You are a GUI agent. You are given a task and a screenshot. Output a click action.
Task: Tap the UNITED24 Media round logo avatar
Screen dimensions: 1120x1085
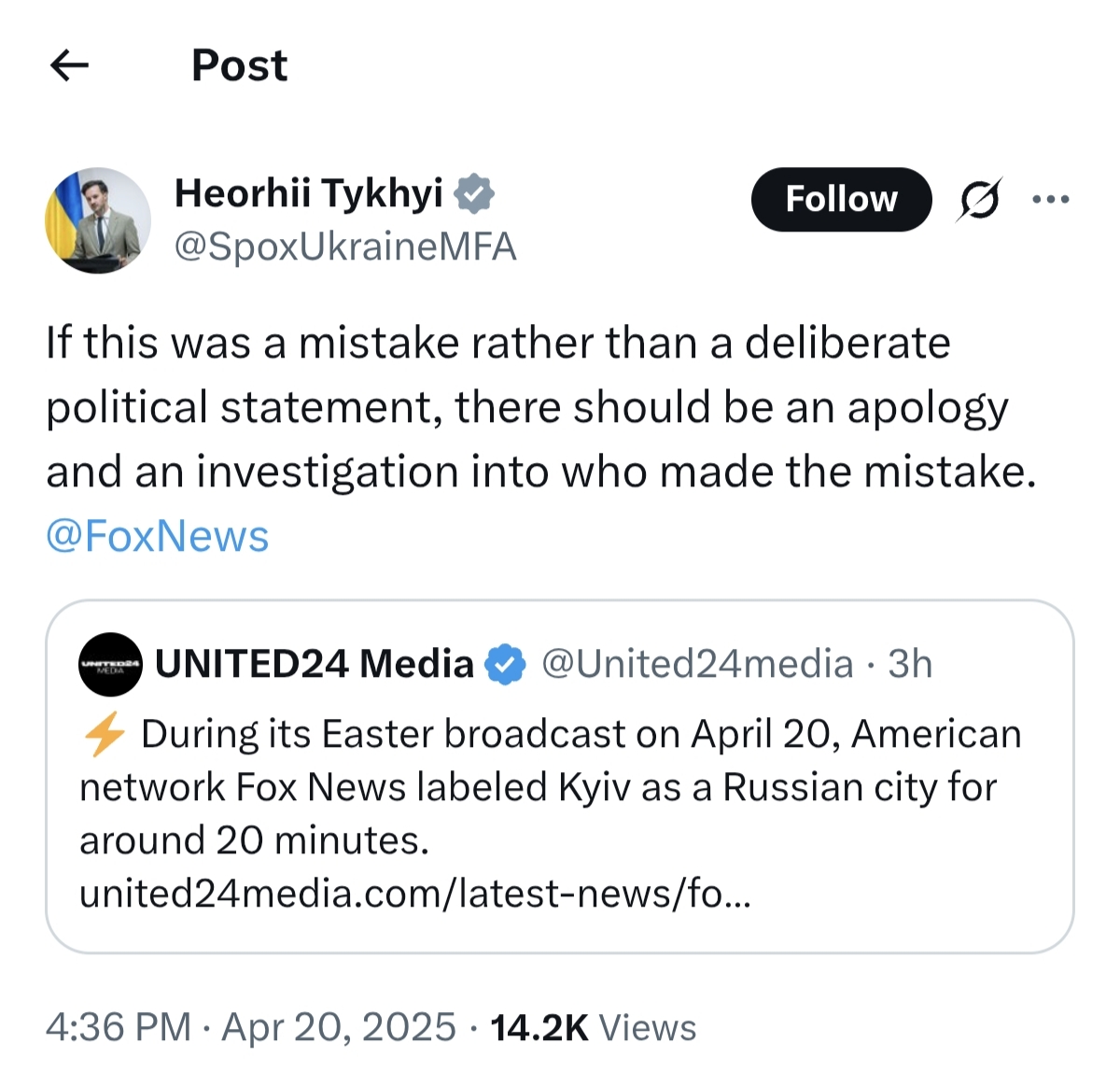[110, 664]
